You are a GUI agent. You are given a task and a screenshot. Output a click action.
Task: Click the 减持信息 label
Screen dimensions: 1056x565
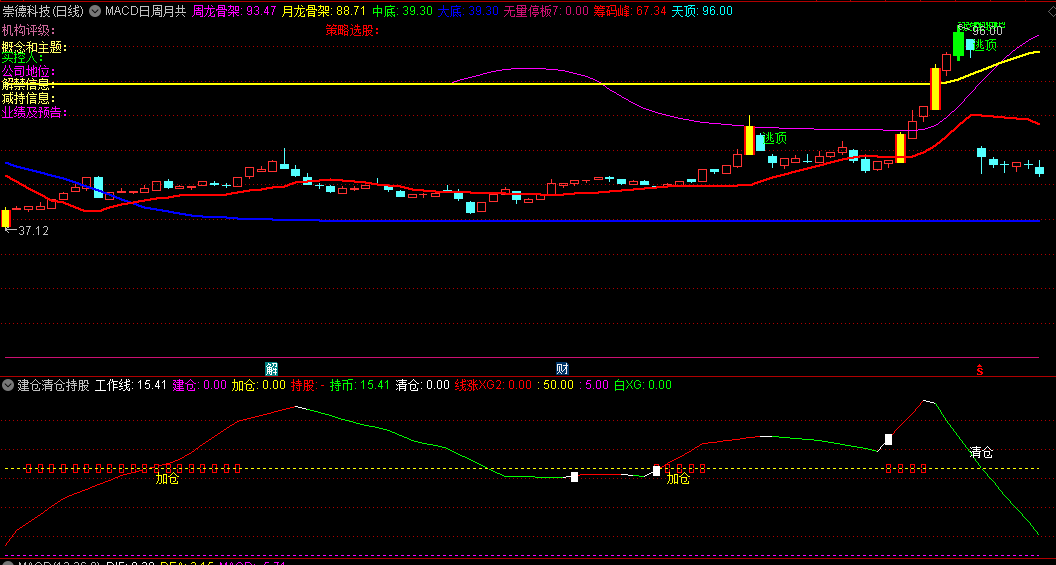[28, 98]
